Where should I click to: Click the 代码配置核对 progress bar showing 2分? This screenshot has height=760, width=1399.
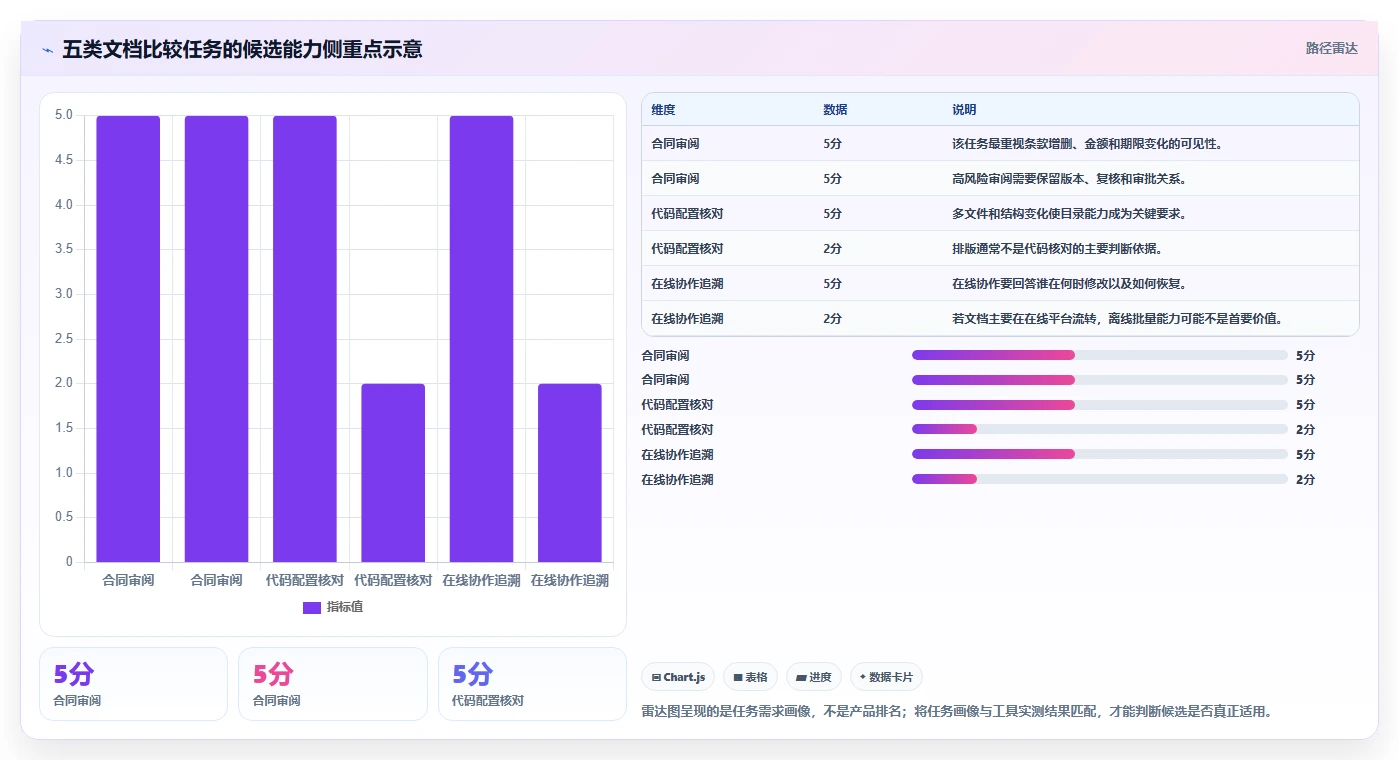[1099, 430]
